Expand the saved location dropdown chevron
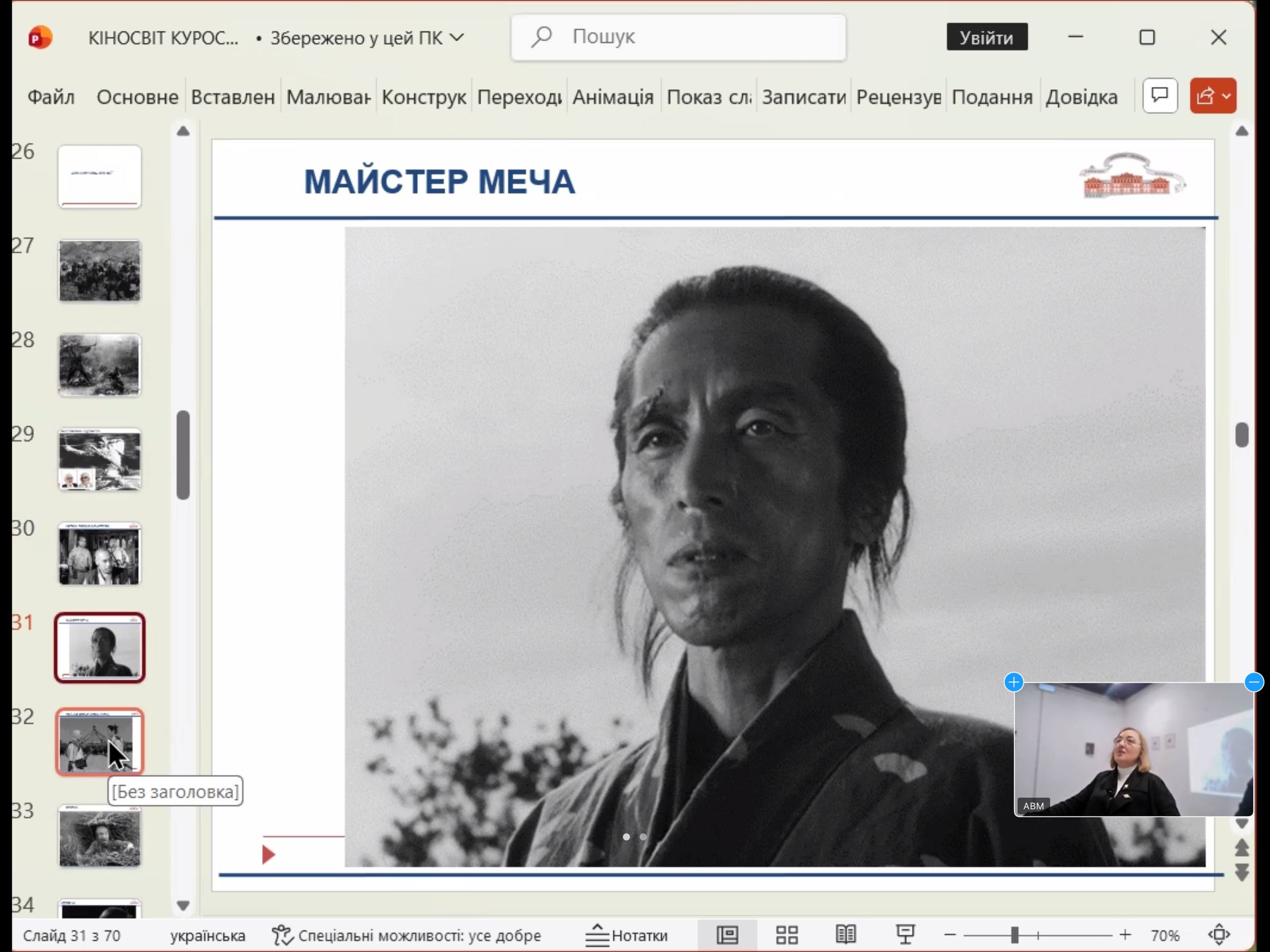Image resolution: width=1270 pixels, height=952 pixels. pos(457,38)
